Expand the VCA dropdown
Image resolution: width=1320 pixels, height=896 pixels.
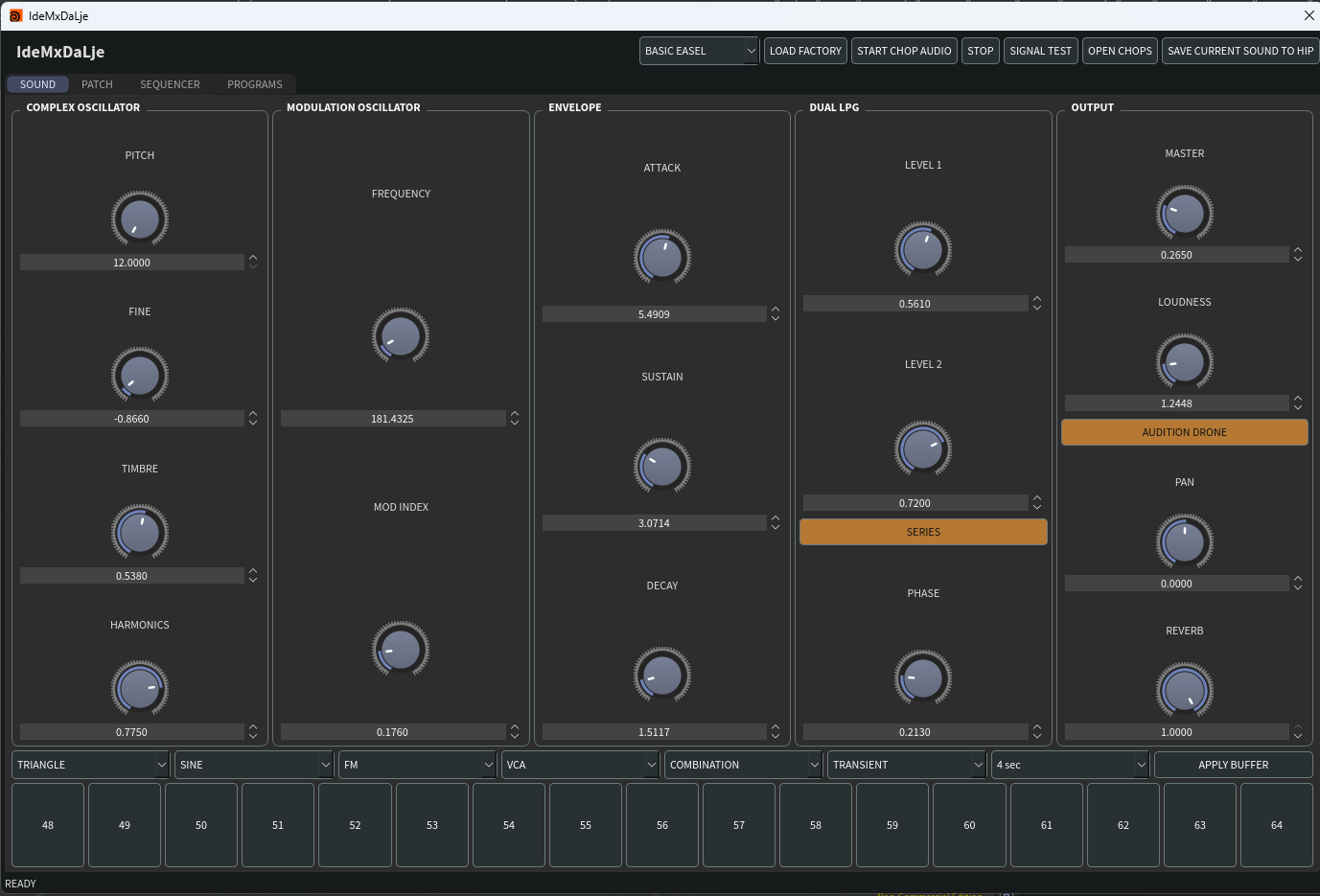click(580, 765)
